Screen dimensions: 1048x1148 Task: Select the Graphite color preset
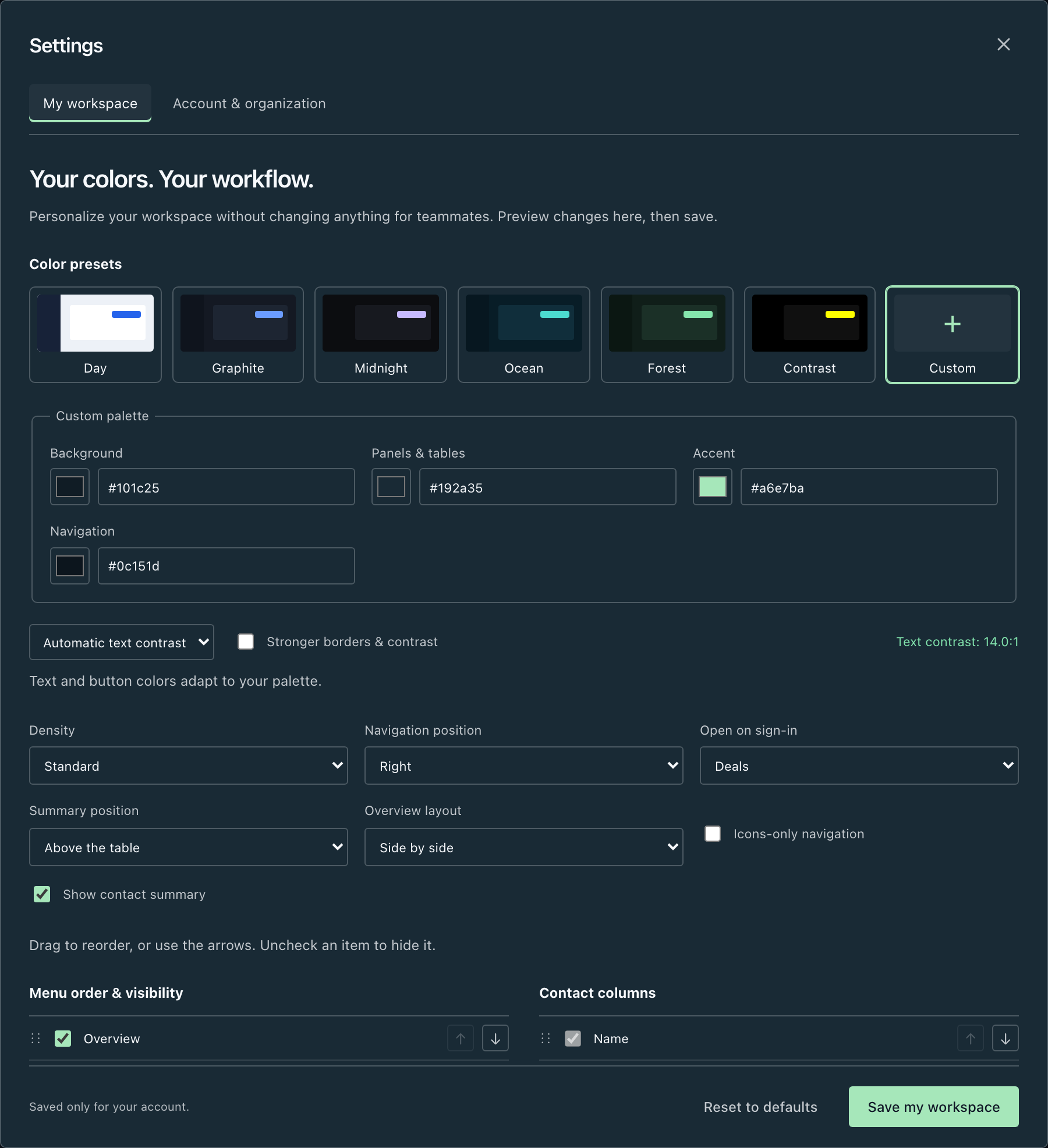(238, 335)
